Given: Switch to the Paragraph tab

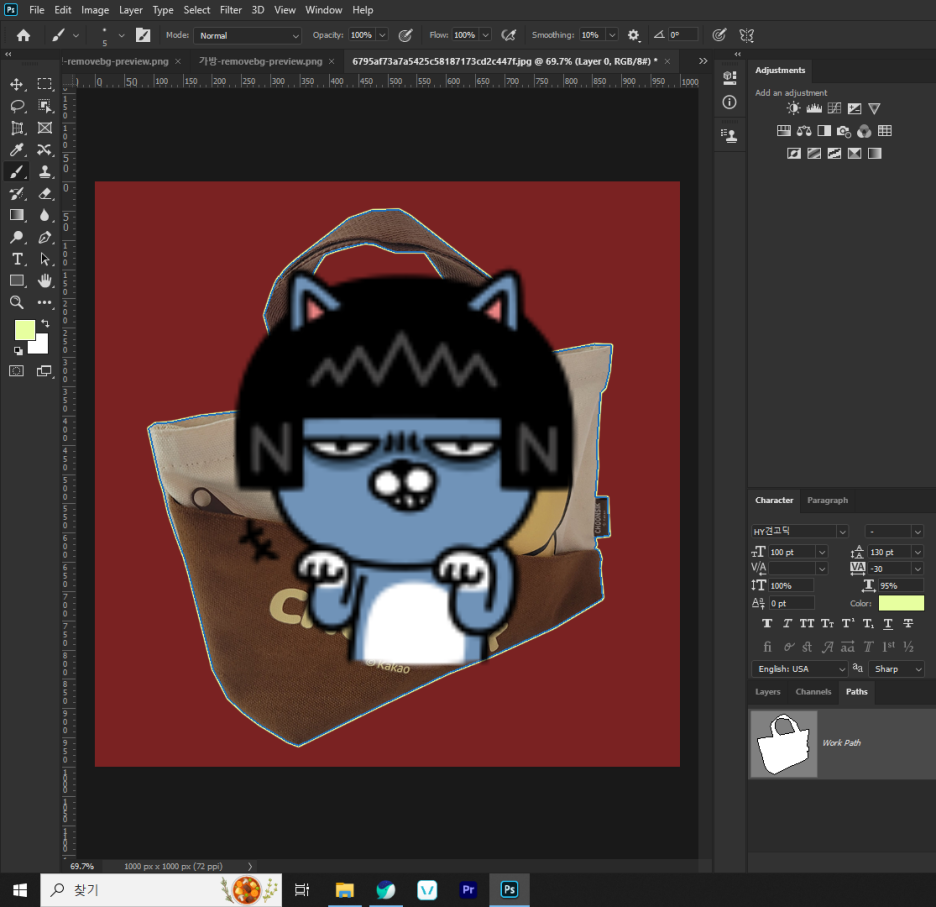Looking at the screenshot, I should [x=827, y=500].
